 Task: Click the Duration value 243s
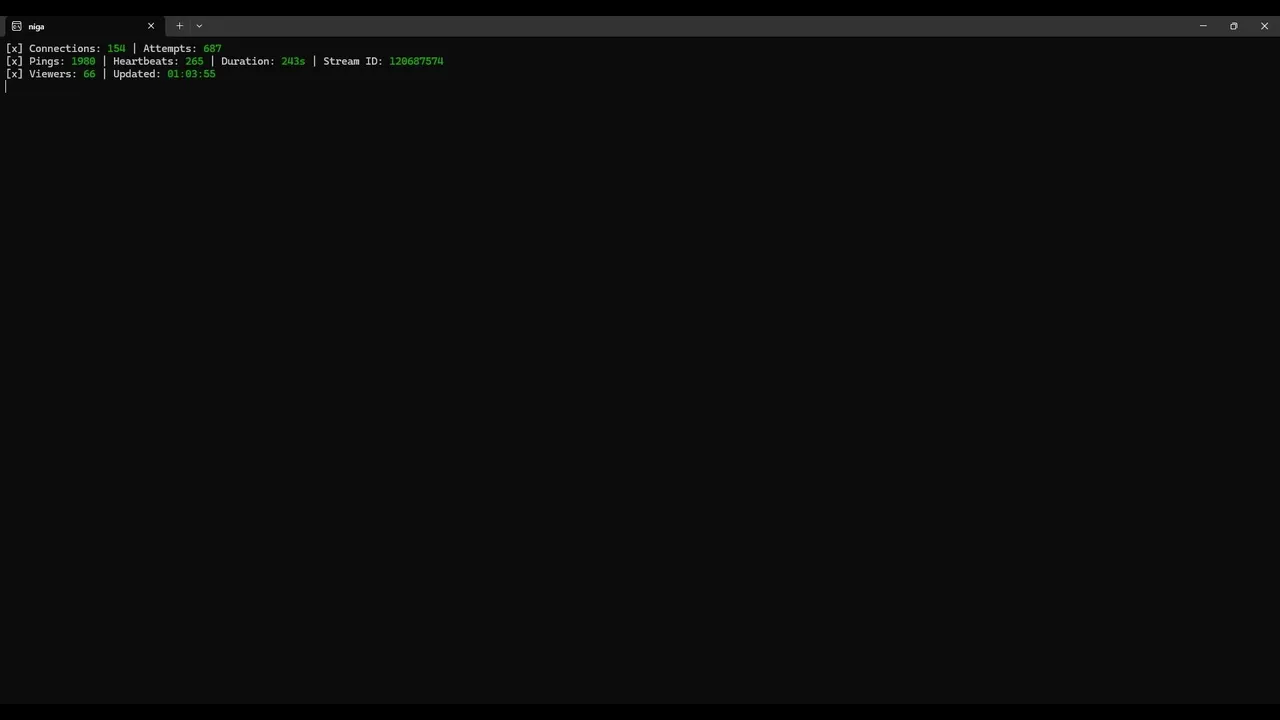[293, 61]
